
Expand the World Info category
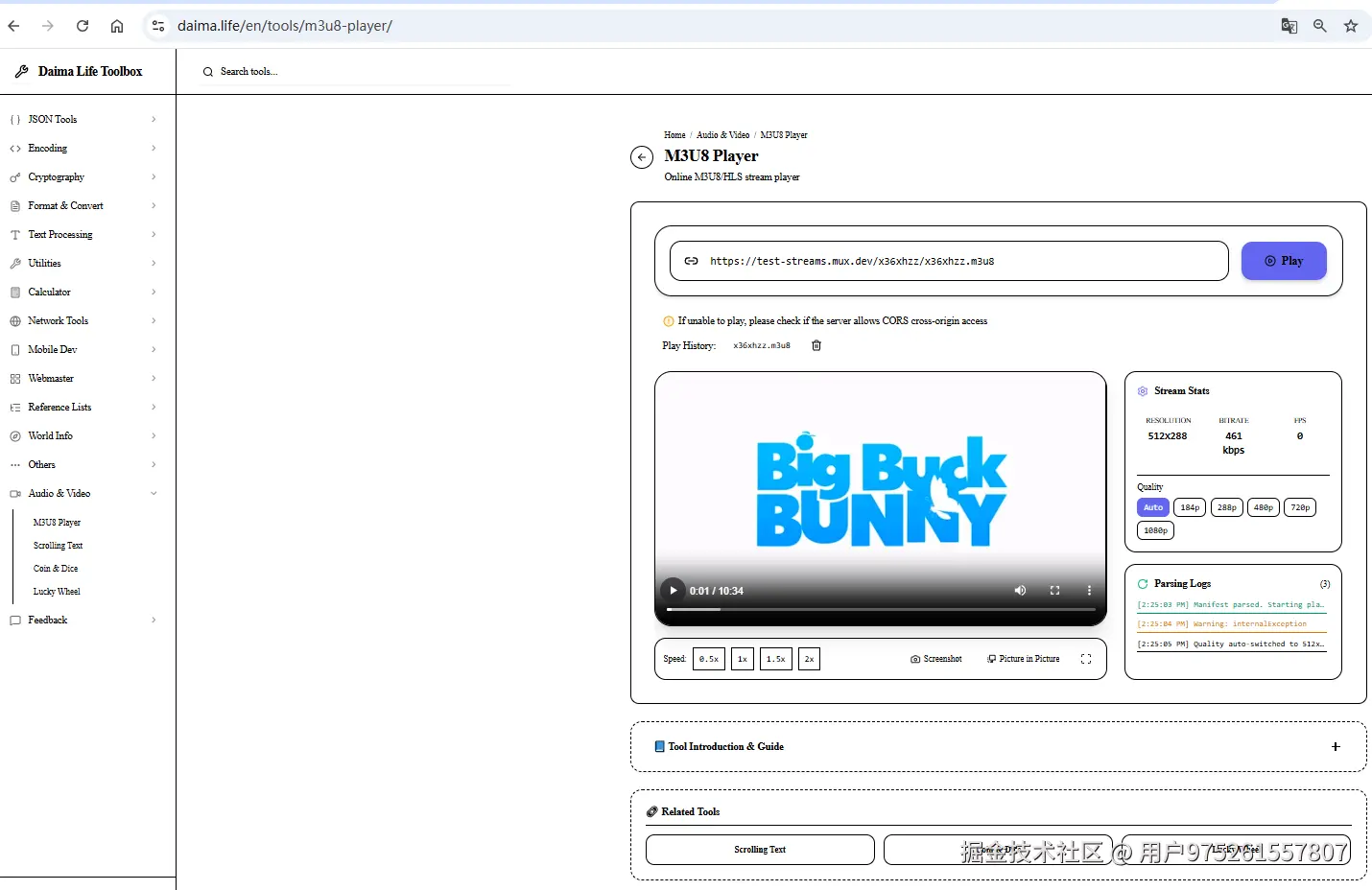coord(83,436)
